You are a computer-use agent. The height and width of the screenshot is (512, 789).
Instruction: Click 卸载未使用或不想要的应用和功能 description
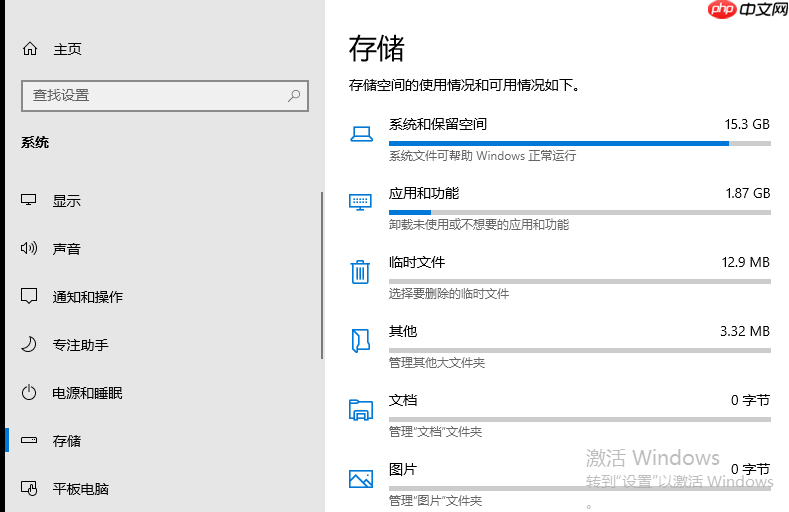coord(479,225)
